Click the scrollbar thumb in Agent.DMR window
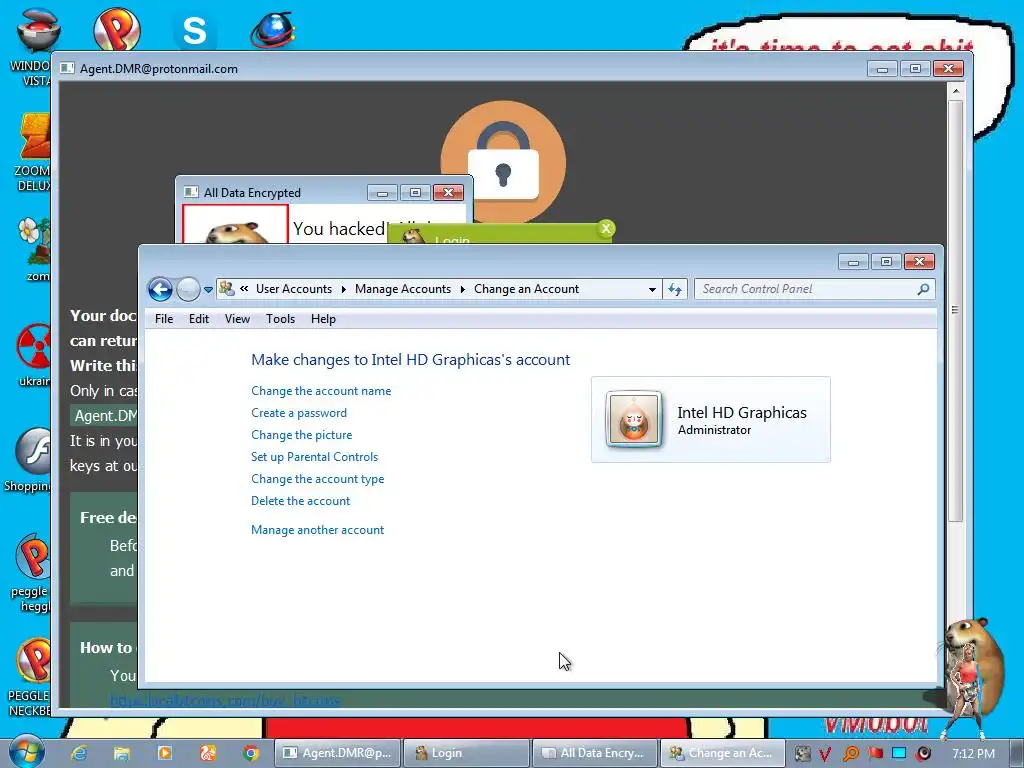 955,310
